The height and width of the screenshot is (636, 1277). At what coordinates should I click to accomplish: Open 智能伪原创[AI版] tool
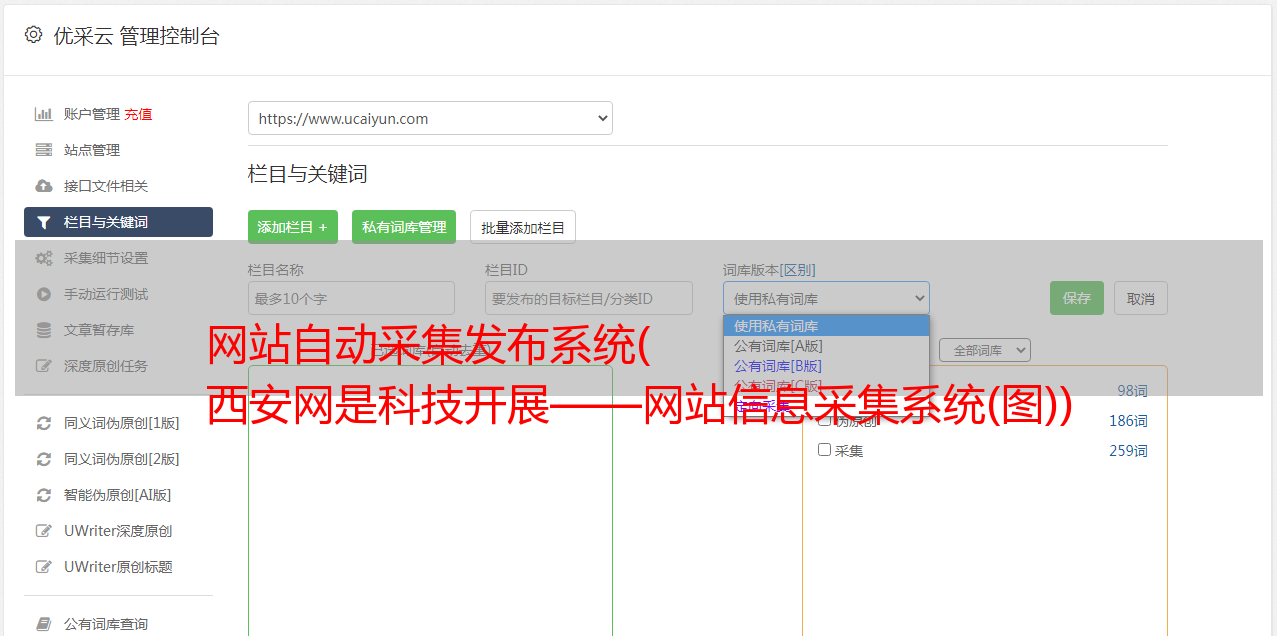(118, 495)
